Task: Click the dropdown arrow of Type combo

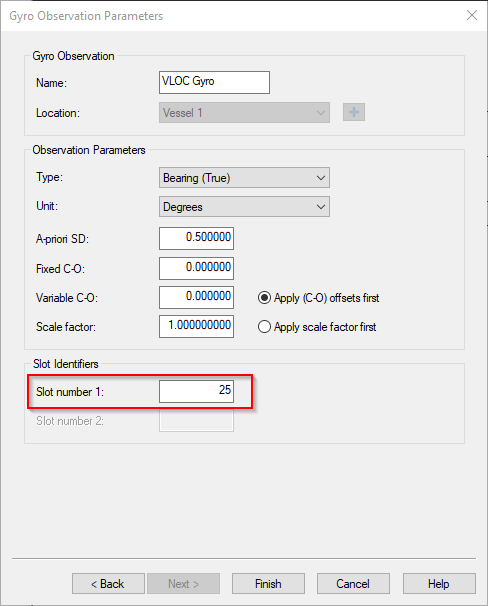Action: pos(321,178)
